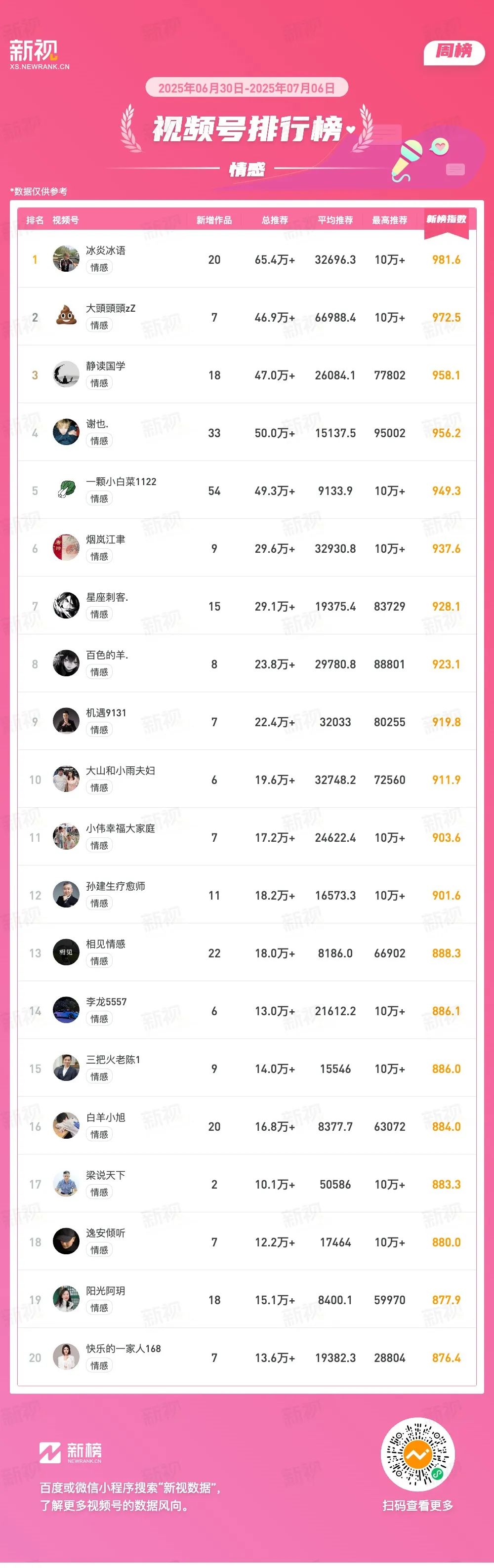Image resolution: width=494 pixels, height=1568 pixels.
Task: Click the 周榜 weekly ranking badge
Action: coord(454,52)
